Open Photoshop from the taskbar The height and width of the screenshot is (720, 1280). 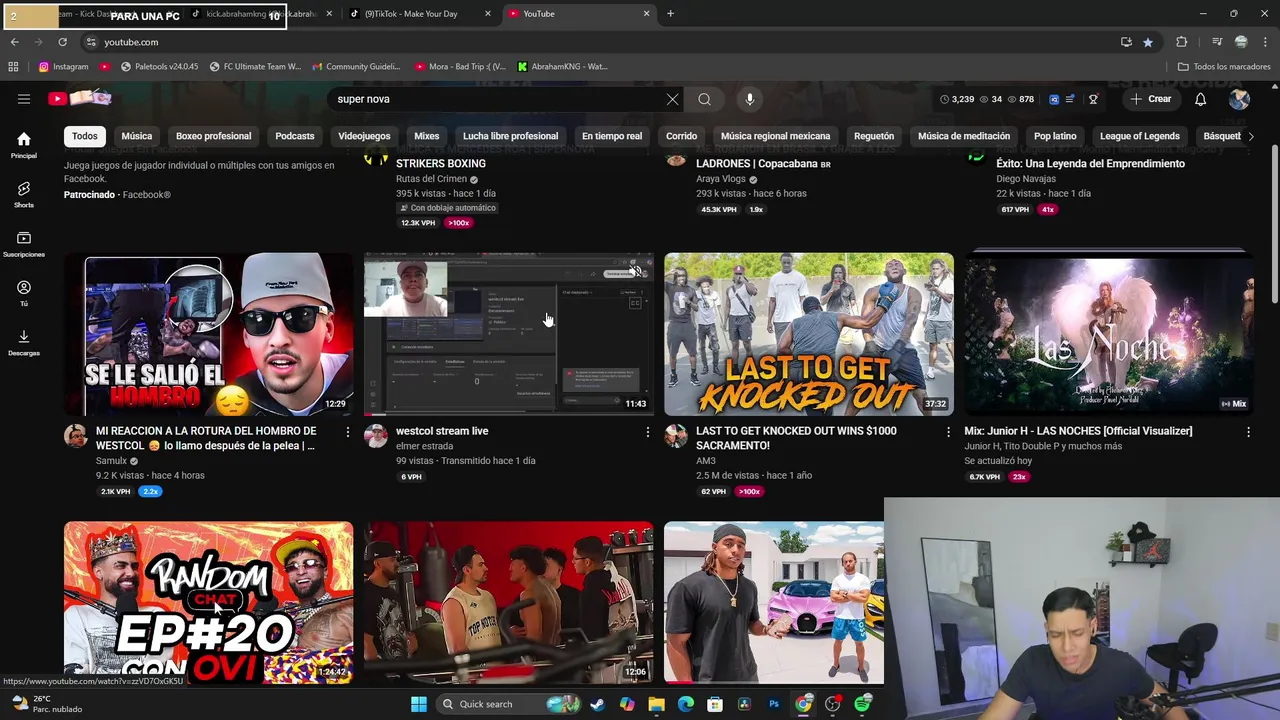774,704
